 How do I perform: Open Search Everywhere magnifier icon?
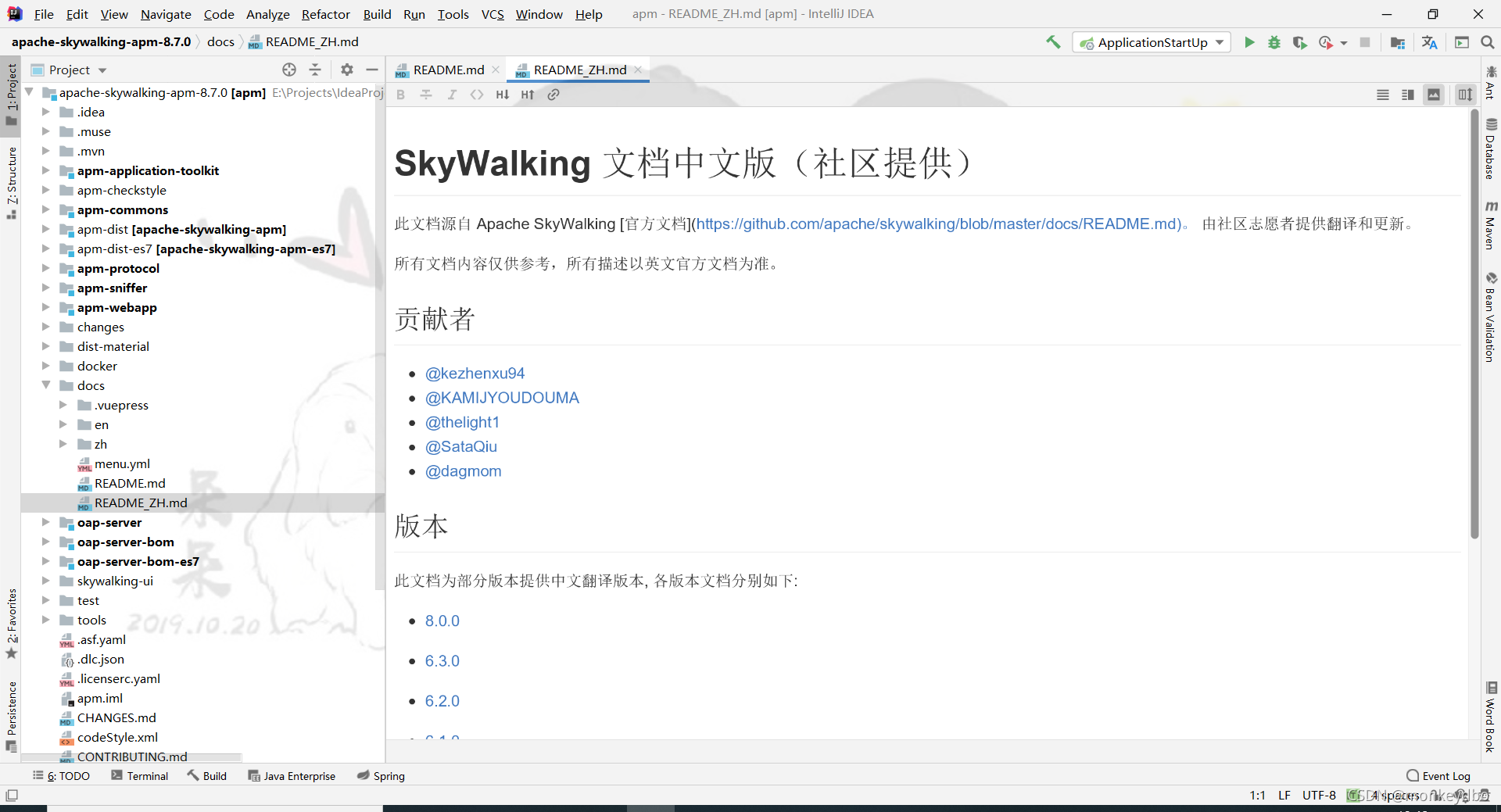[1488, 42]
